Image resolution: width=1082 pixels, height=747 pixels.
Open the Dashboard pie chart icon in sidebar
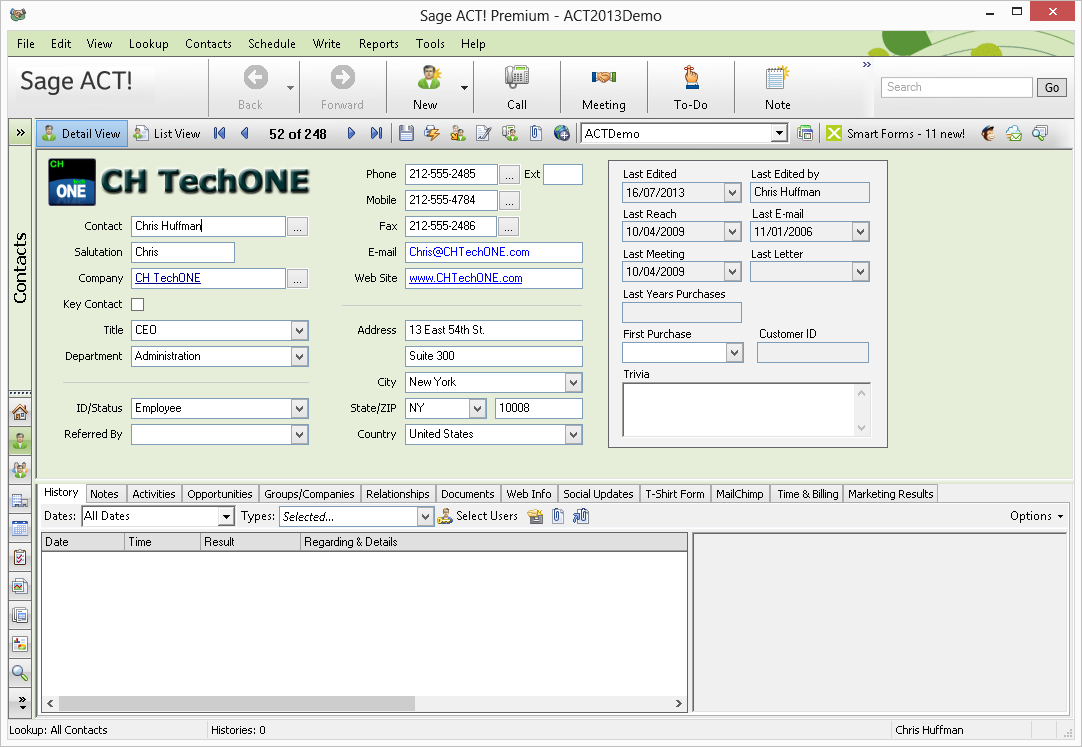[20, 644]
